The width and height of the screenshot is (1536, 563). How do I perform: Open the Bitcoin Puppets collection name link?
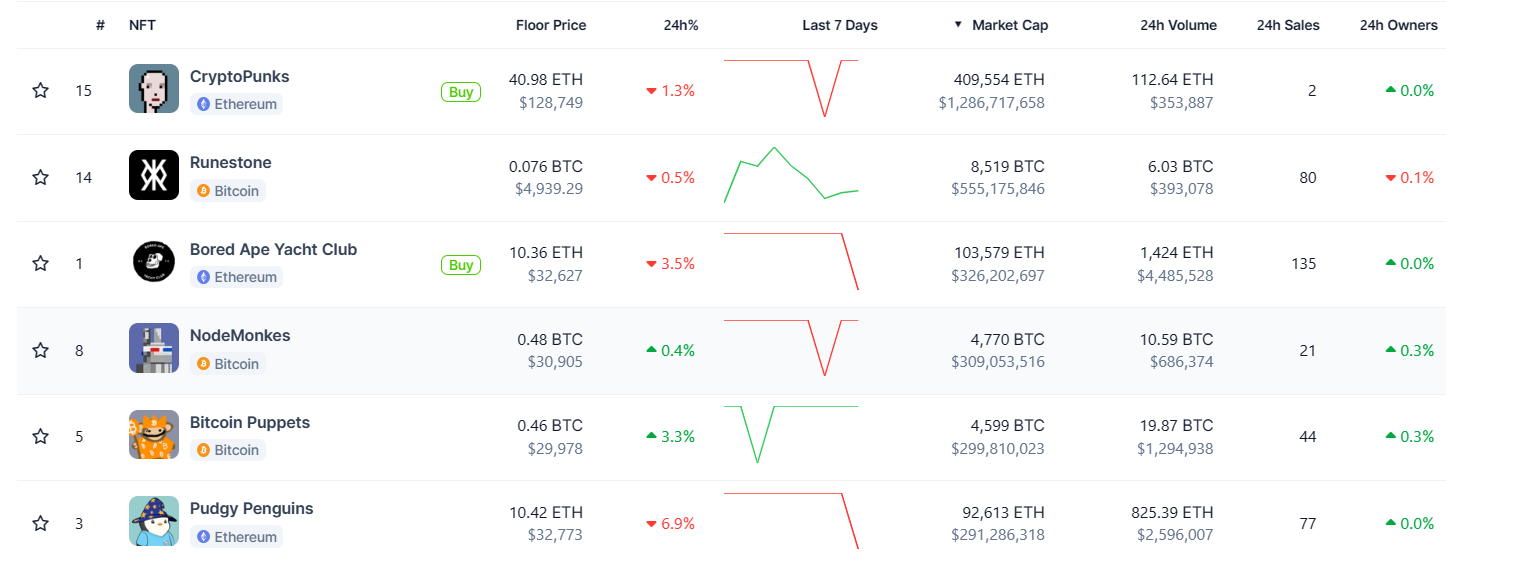coord(250,422)
